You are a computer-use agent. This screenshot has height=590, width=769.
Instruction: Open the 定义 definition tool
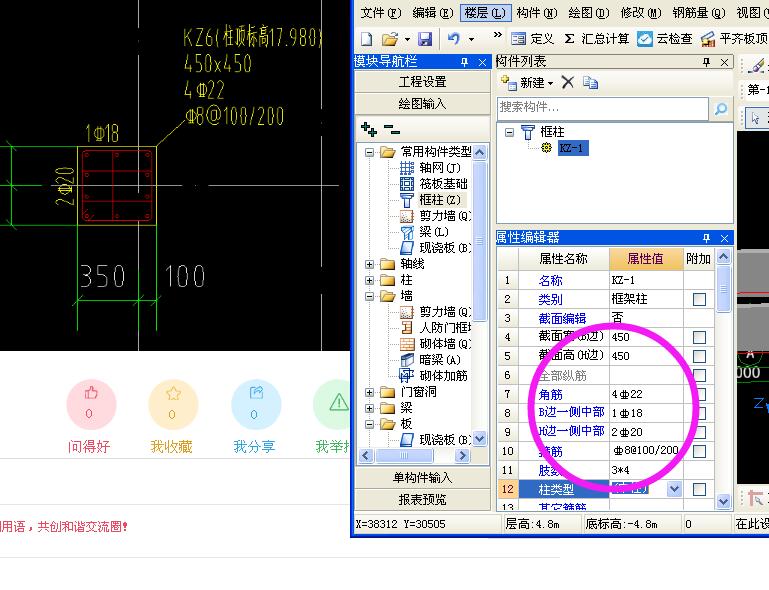[x=532, y=39]
